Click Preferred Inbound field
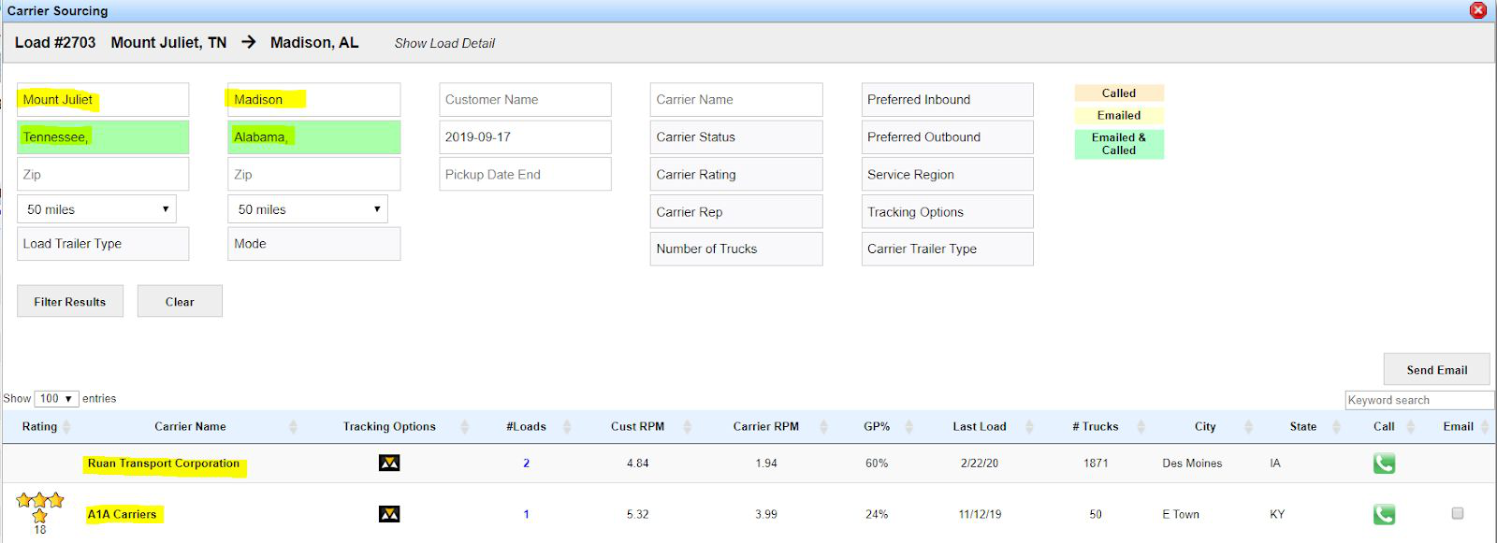 [947, 99]
